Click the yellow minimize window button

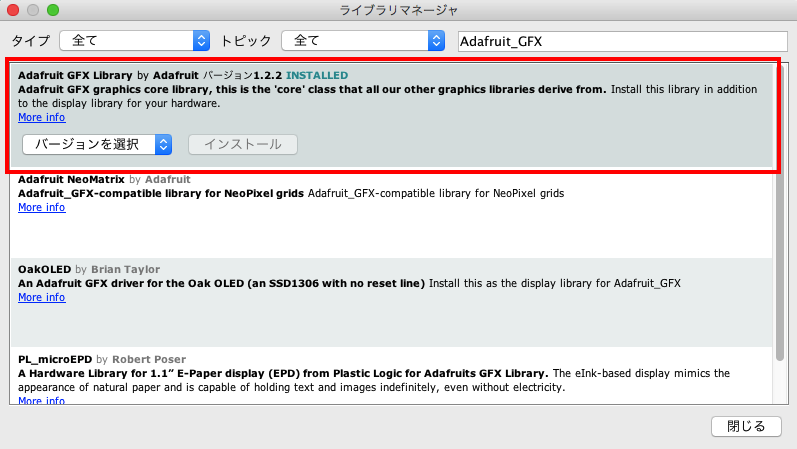point(33,10)
